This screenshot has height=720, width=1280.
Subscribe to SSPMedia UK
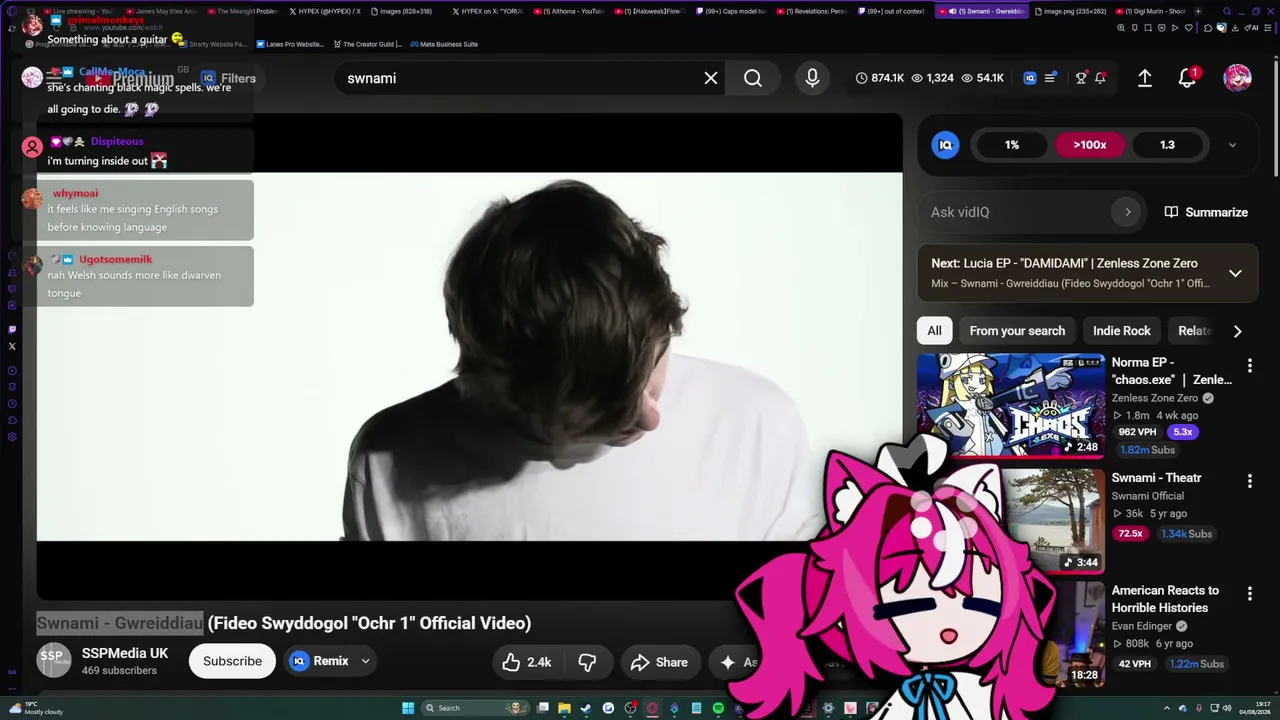(x=232, y=661)
